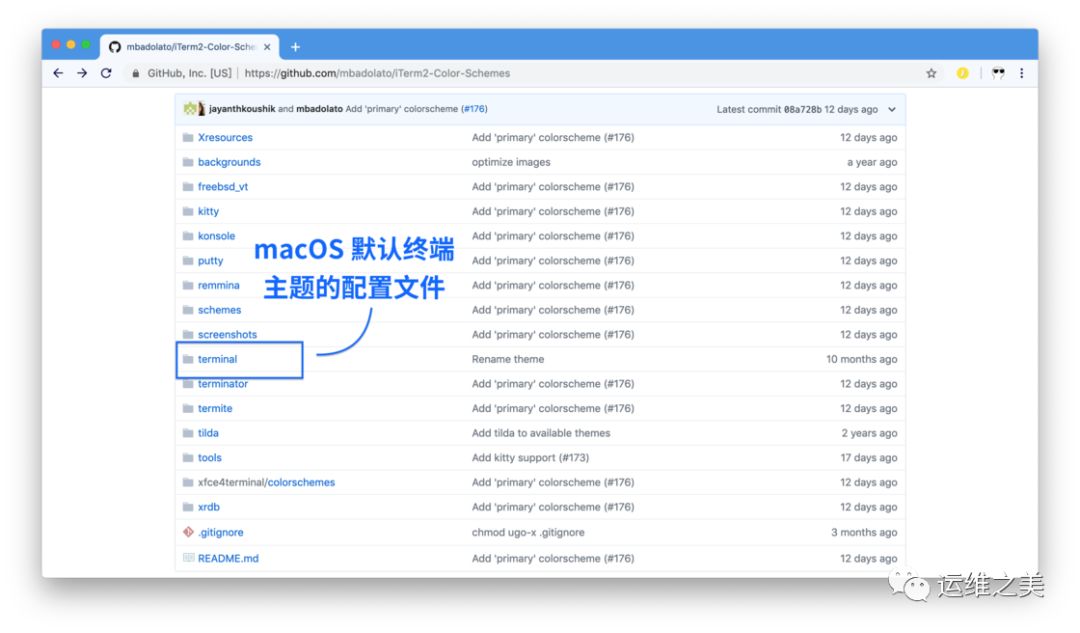Open the .gitignore file
Image resolution: width=1080 pixels, height=633 pixels.
coord(220,532)
